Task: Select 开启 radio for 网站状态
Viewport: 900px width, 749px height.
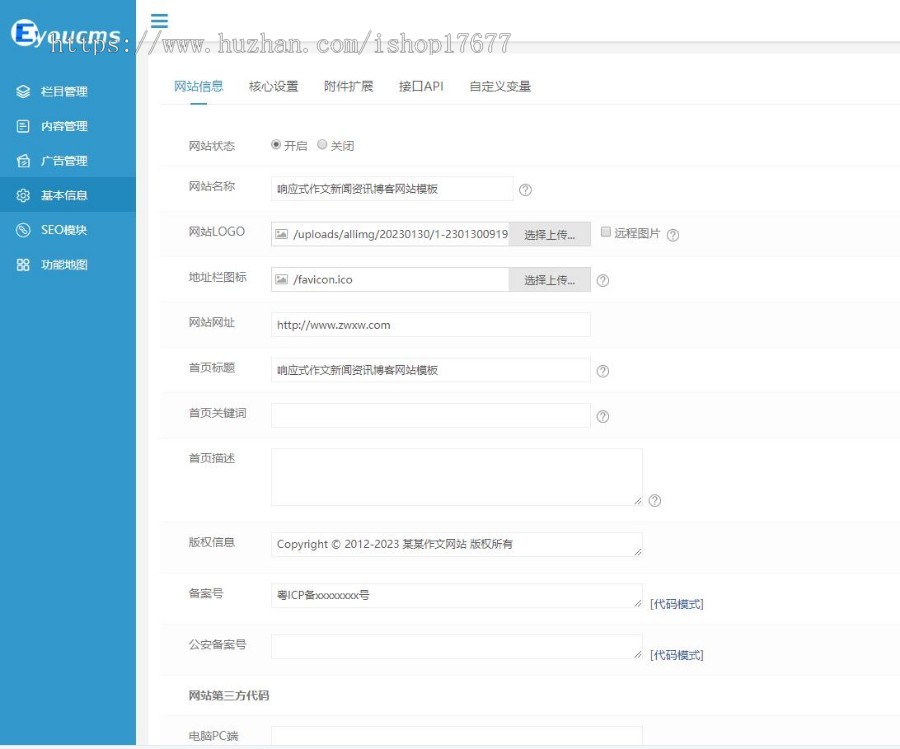Action: [x=276, y=145]
